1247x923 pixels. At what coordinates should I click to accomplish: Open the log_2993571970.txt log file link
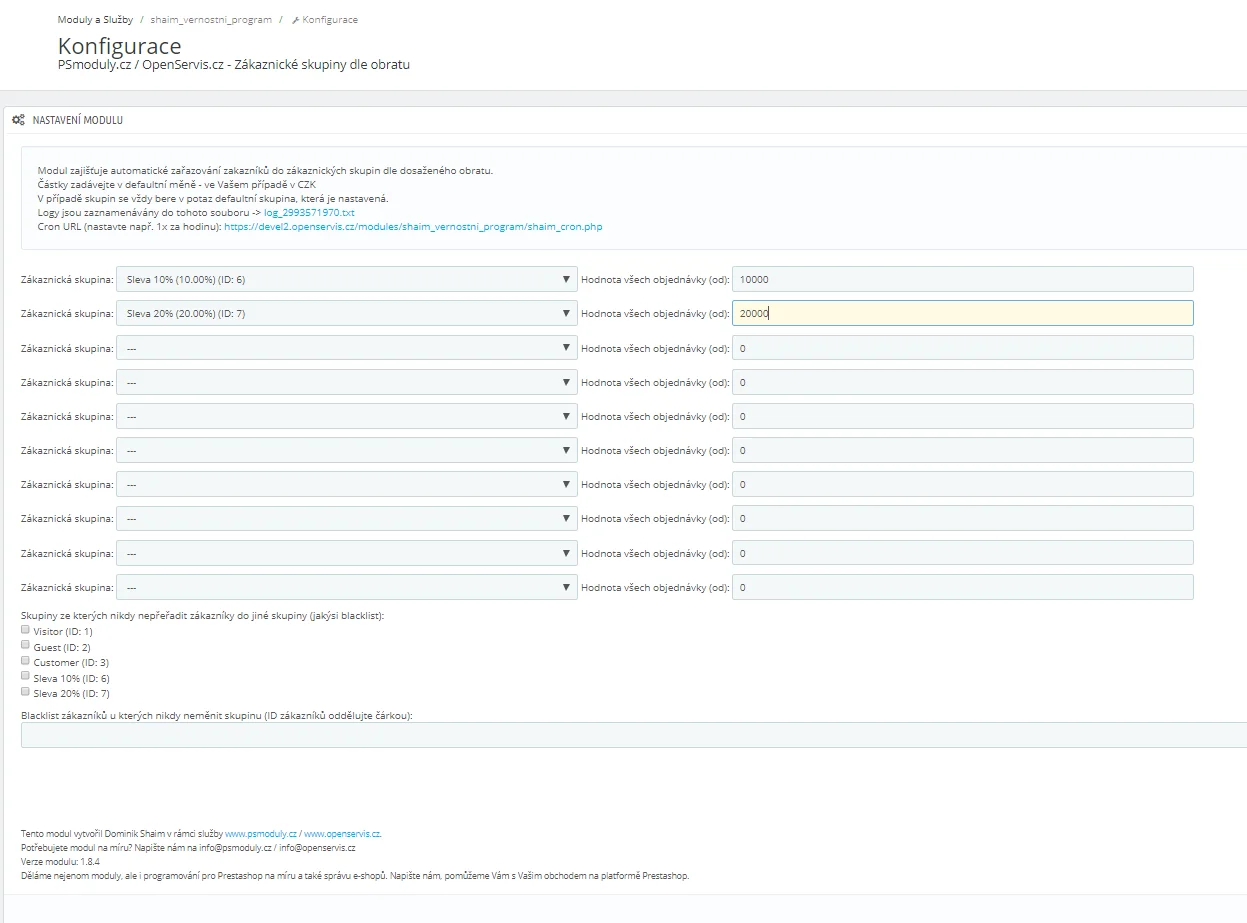tap(309, 213)
